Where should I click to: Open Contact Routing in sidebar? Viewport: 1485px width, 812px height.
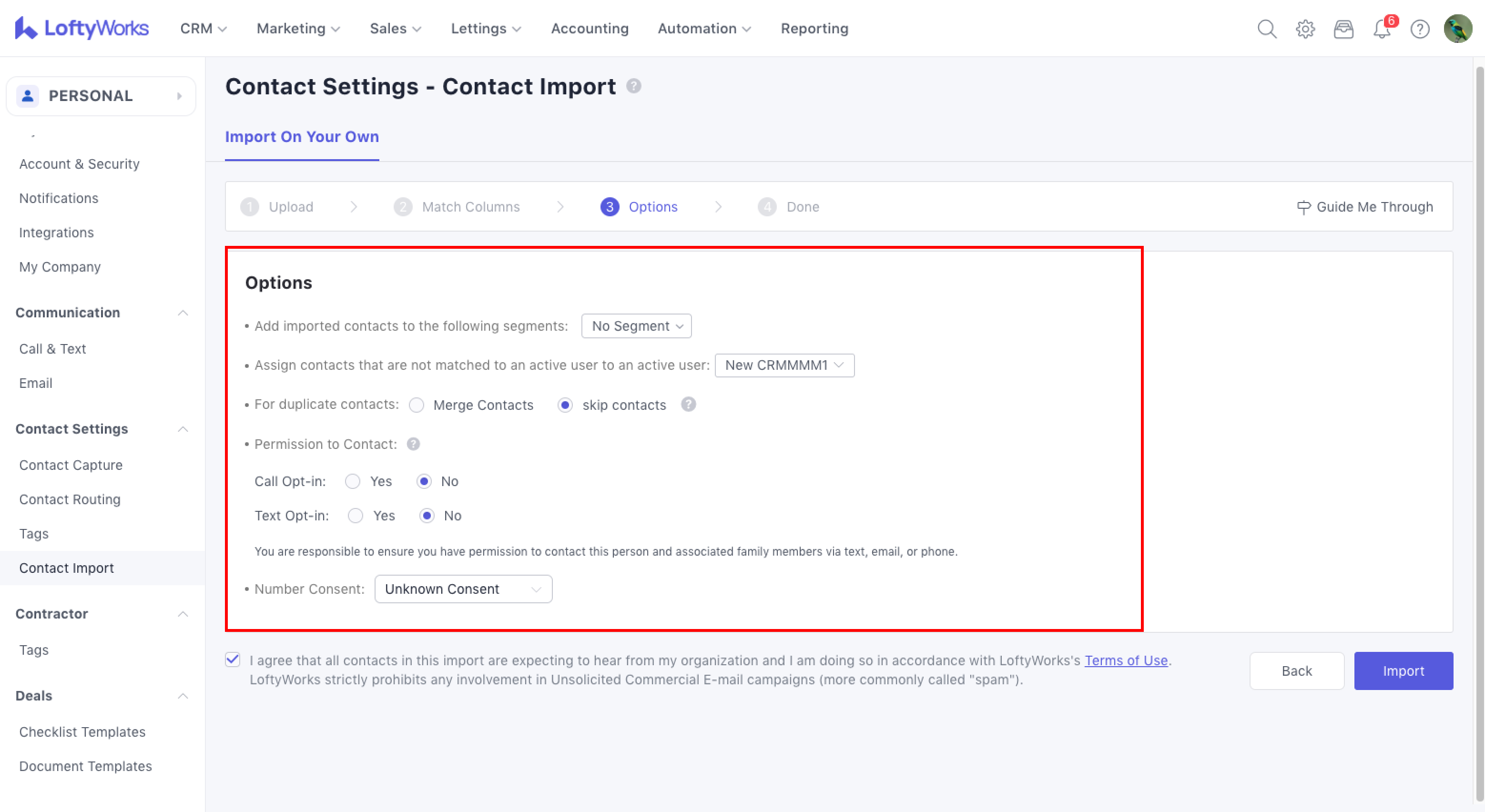pos(70,500)
